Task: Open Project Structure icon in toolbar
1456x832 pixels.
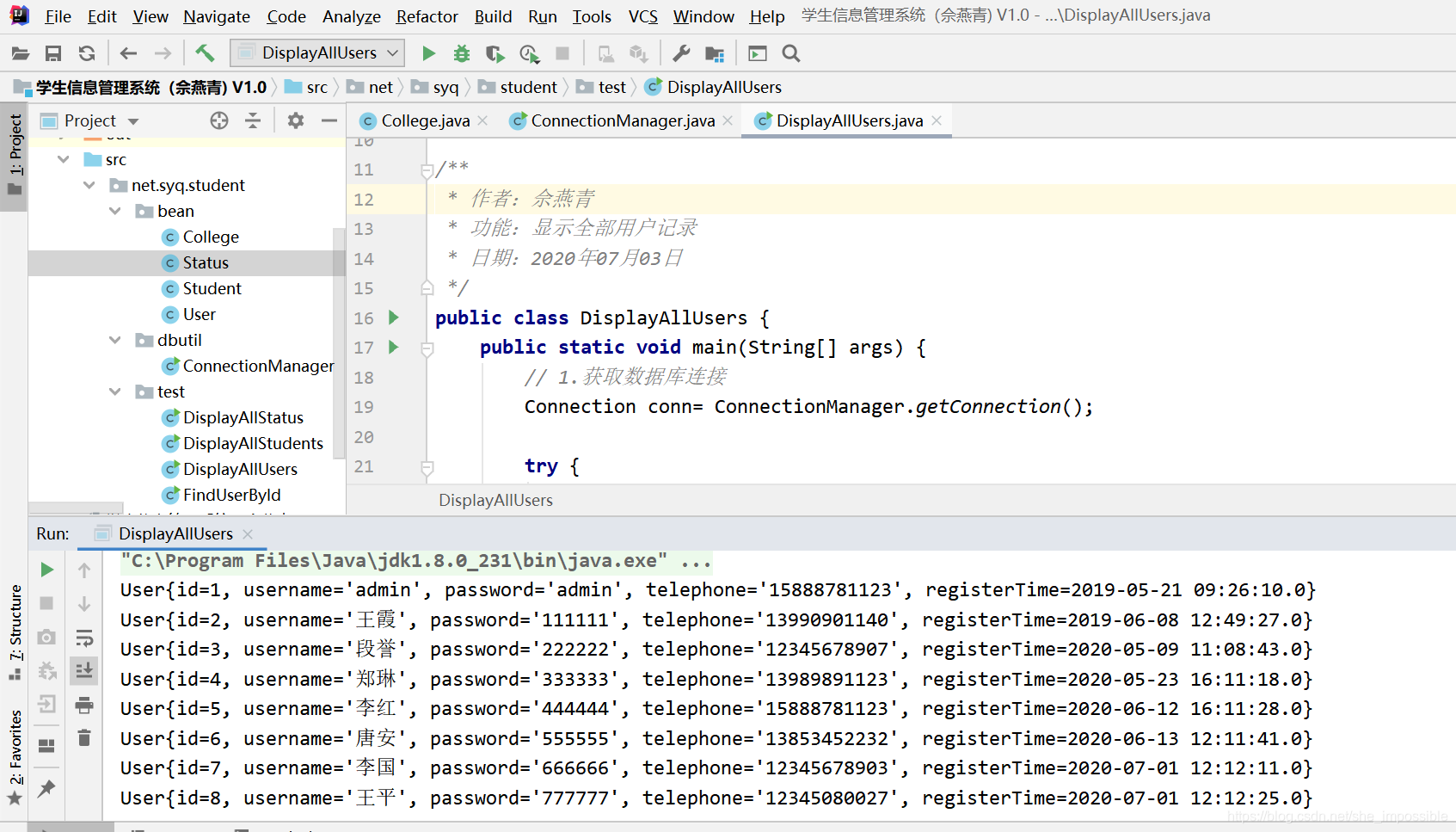Action: click(715, 53)
